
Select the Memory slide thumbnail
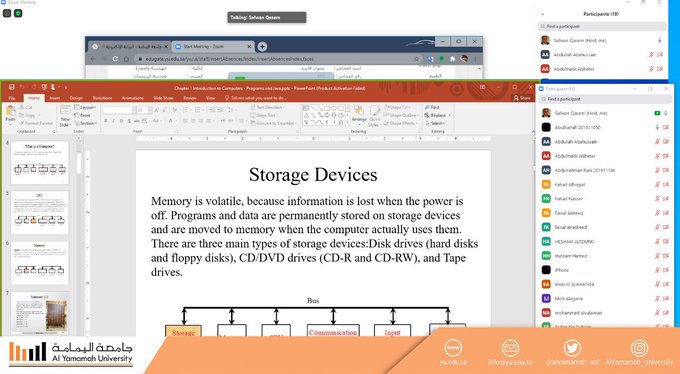coord(39,263)
